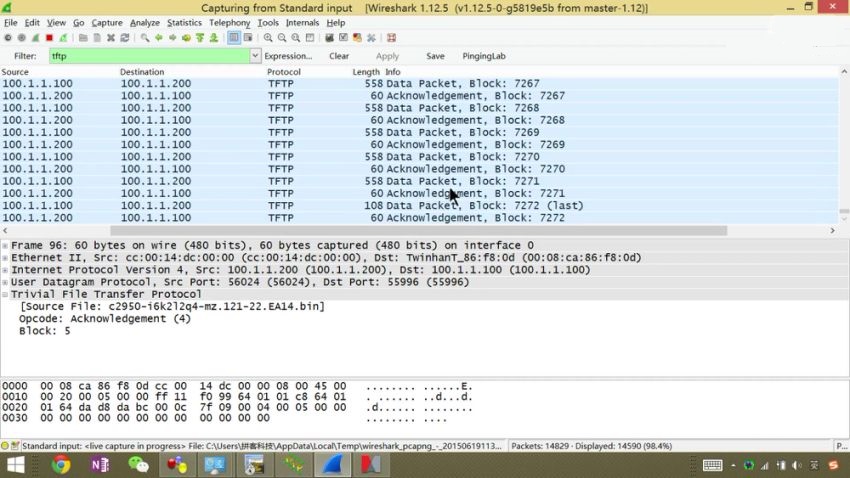Restart the running live capture
850x478 pixels.
(x=63, y=38)
